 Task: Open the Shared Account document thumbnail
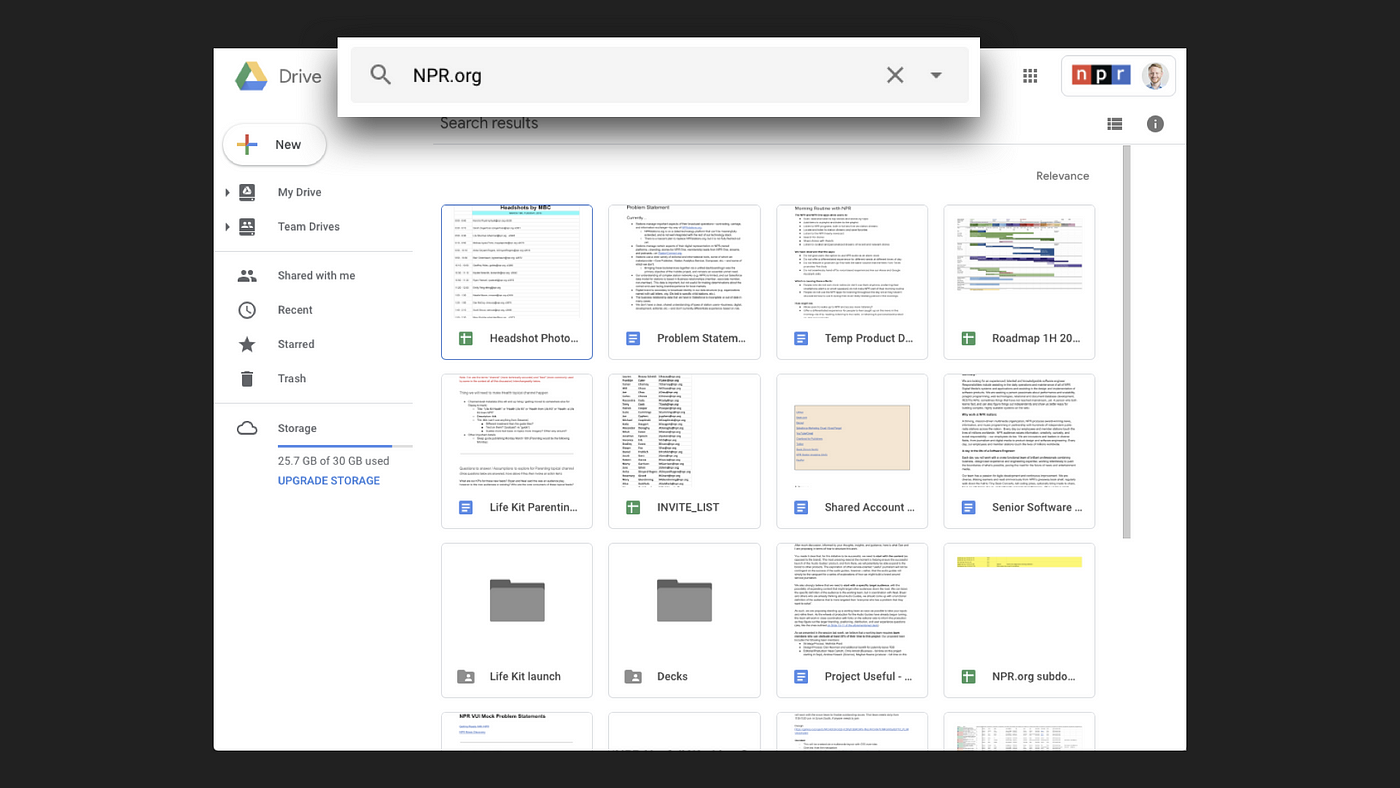852,430
